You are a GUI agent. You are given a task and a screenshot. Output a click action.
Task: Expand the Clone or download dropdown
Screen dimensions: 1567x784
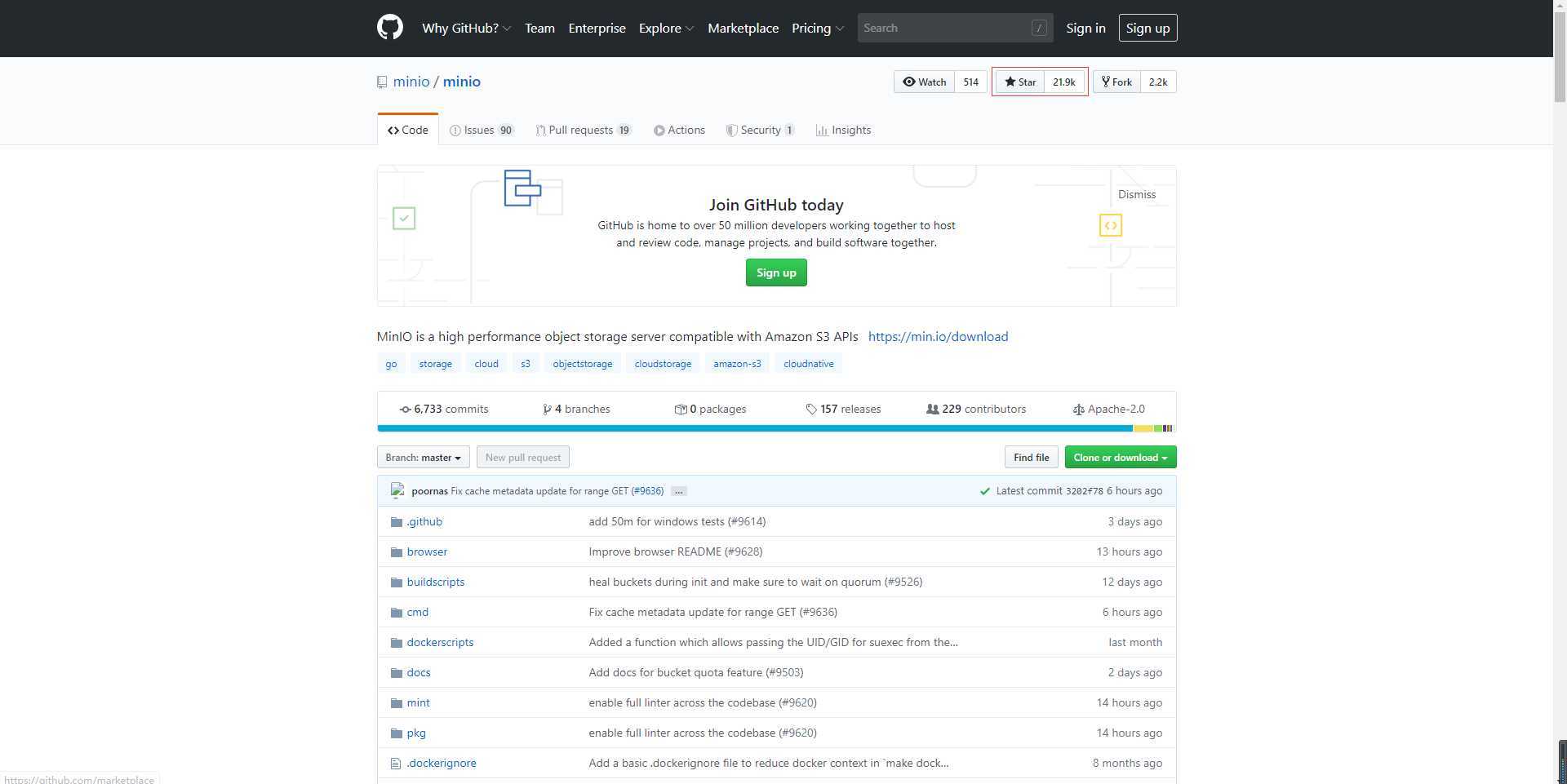coord(1121,458)
